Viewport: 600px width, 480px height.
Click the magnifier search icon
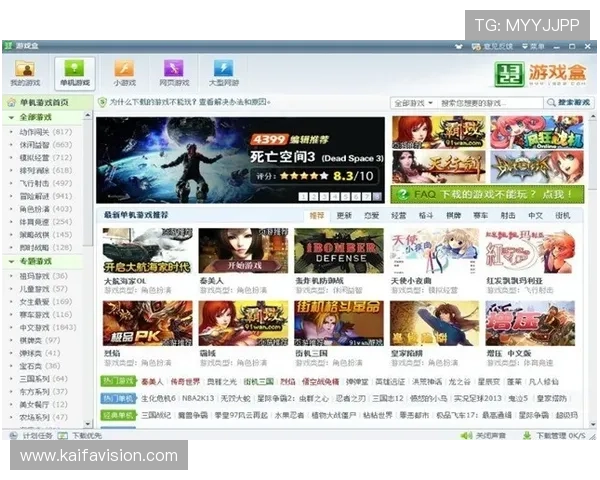pyautogui.click(x=551, y=103)
